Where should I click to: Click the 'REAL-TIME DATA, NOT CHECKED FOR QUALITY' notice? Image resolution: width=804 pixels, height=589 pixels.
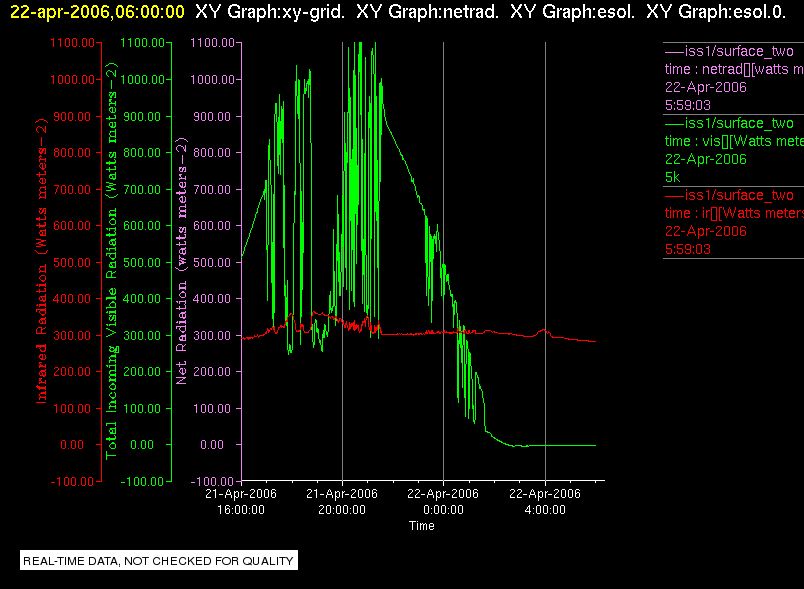(158, 561)
